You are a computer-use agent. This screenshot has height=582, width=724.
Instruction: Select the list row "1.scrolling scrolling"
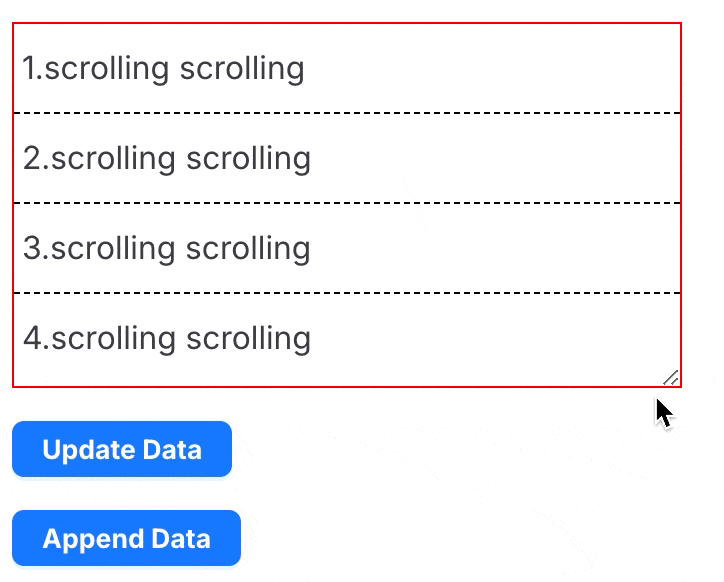(347, 68)
